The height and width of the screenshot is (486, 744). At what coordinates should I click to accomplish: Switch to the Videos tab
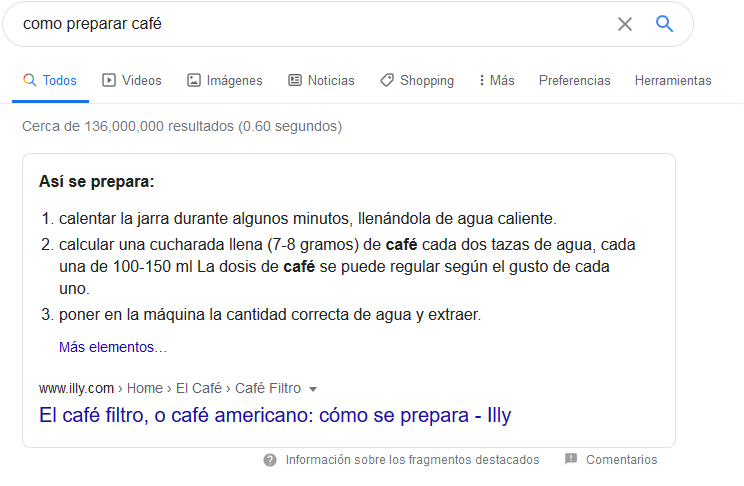click(141, 80)
